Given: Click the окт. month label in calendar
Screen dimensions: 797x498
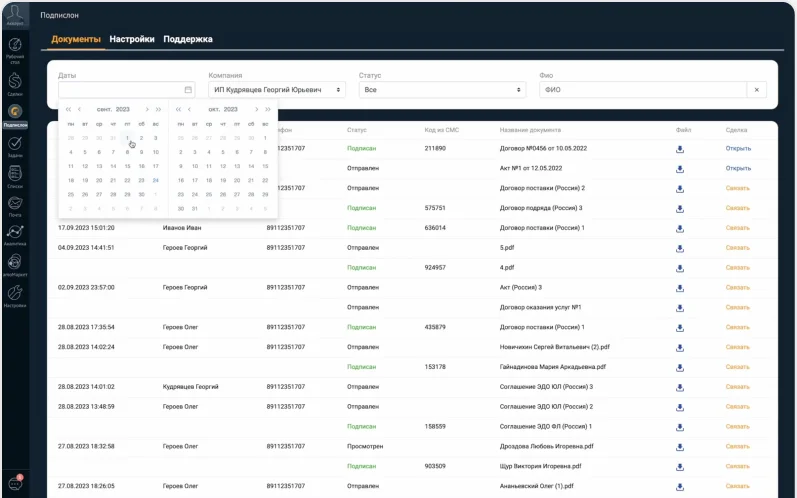Looking at the screenshot, I should tap(214, 109).
